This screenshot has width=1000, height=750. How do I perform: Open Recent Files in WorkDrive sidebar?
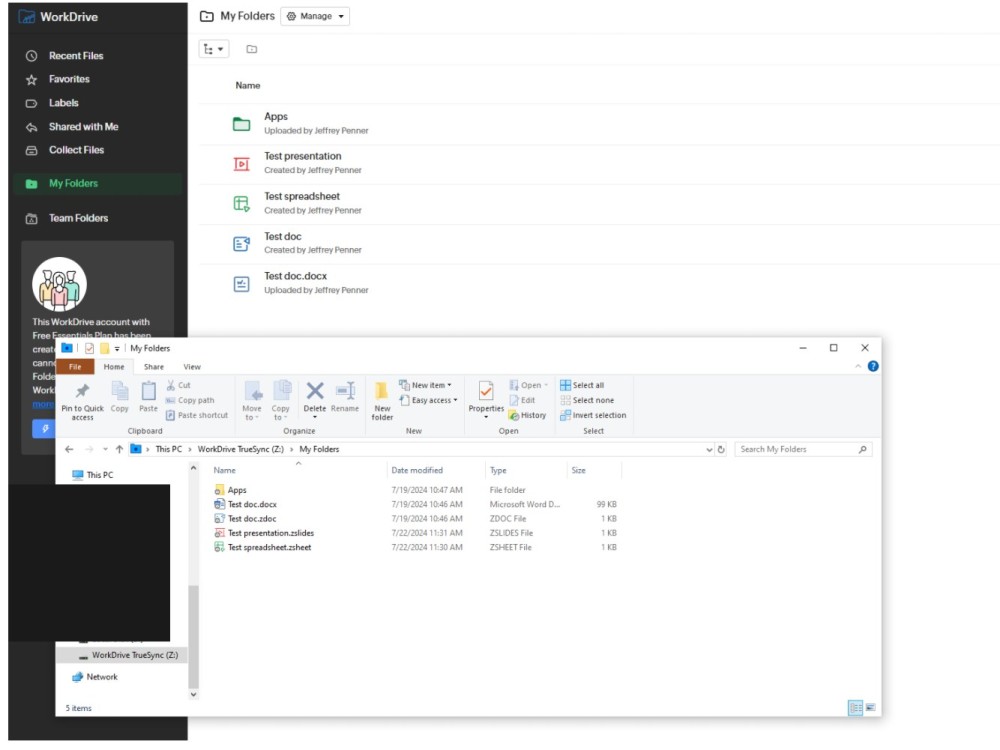click(75, 55)
